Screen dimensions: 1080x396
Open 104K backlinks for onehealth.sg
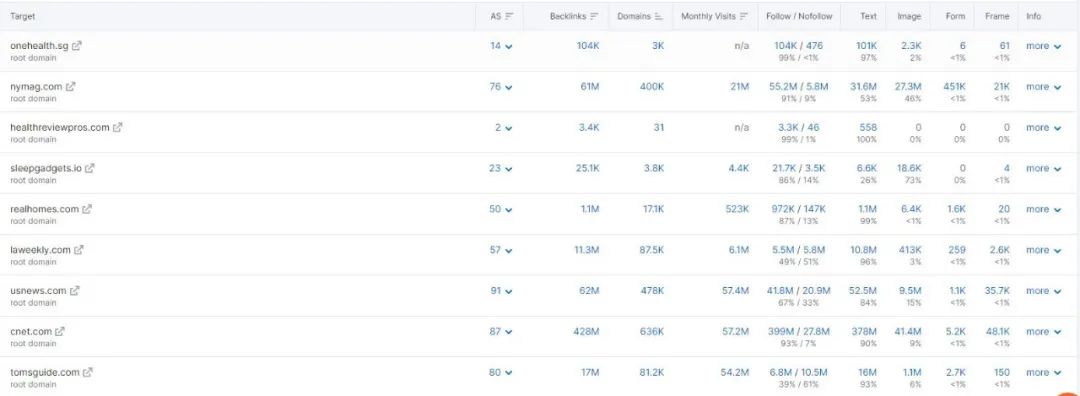(588, 46)
